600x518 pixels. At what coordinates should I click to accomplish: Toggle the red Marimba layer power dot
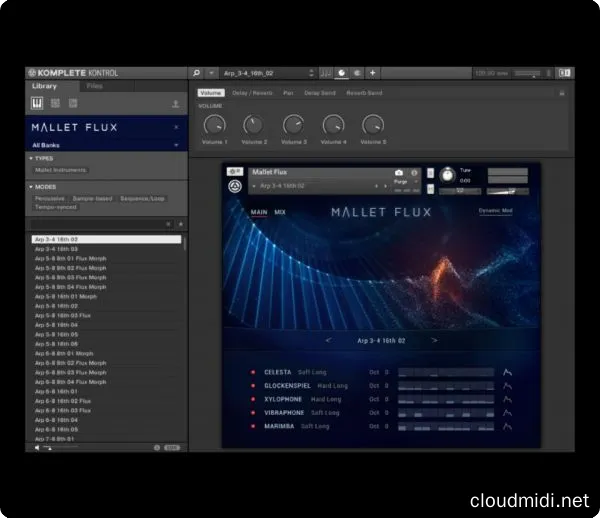coord(253,426)
